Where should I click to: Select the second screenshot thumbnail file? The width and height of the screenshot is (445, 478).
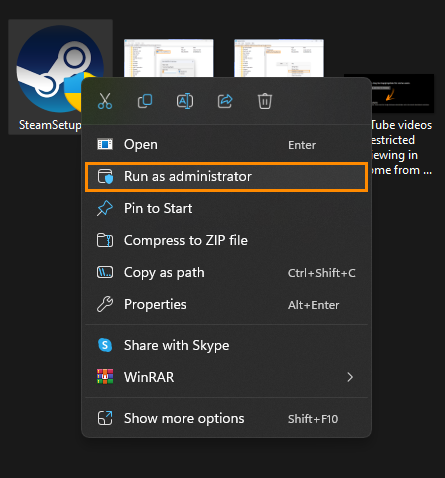click(169, 58)
